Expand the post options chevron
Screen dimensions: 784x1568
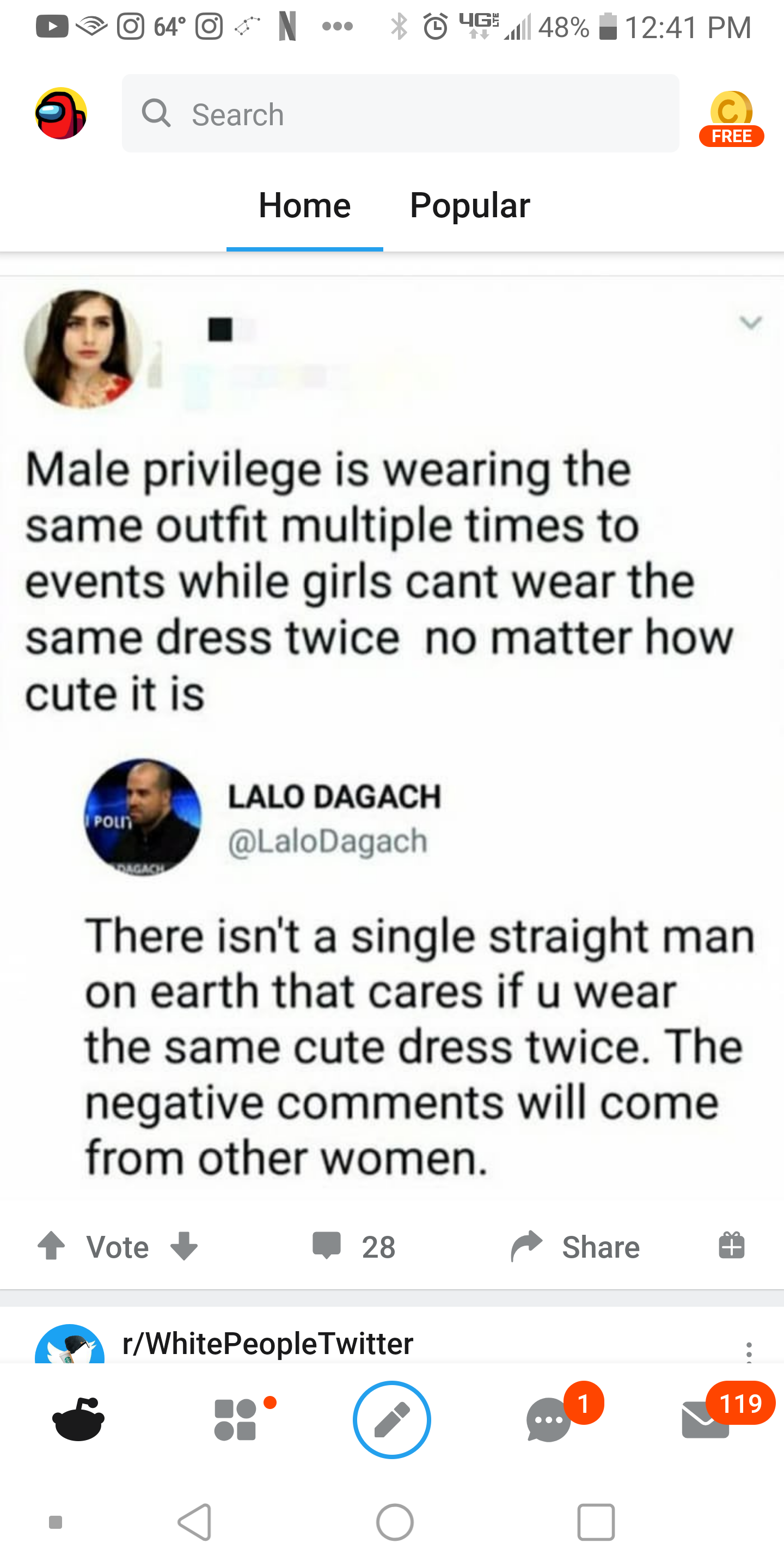tap(752, 324)
